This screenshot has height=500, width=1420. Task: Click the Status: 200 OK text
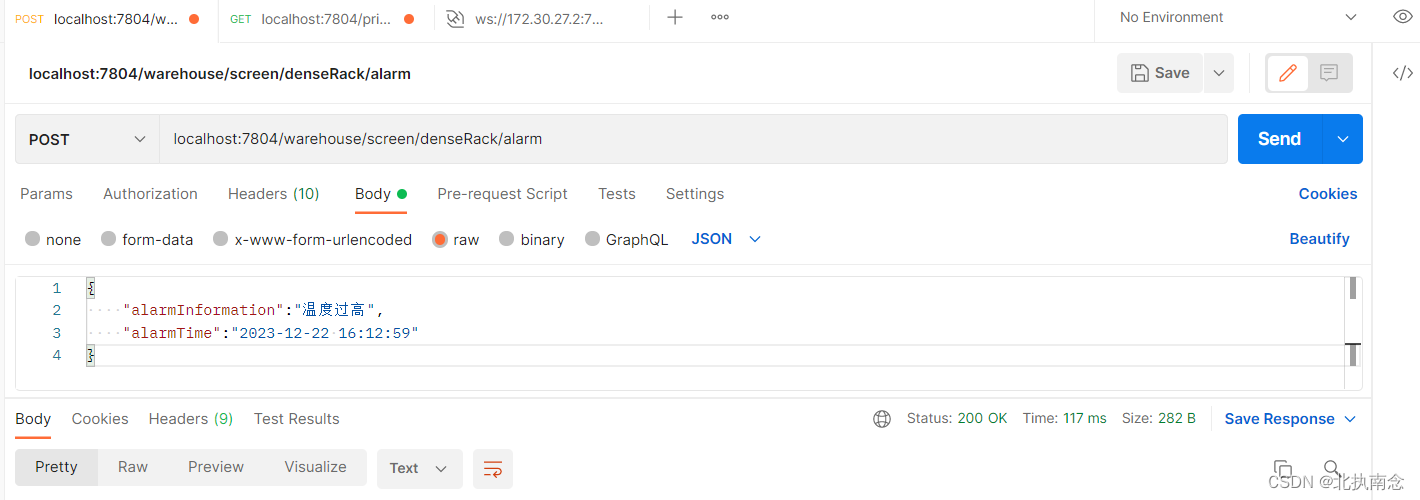click(x=957, y=419)
